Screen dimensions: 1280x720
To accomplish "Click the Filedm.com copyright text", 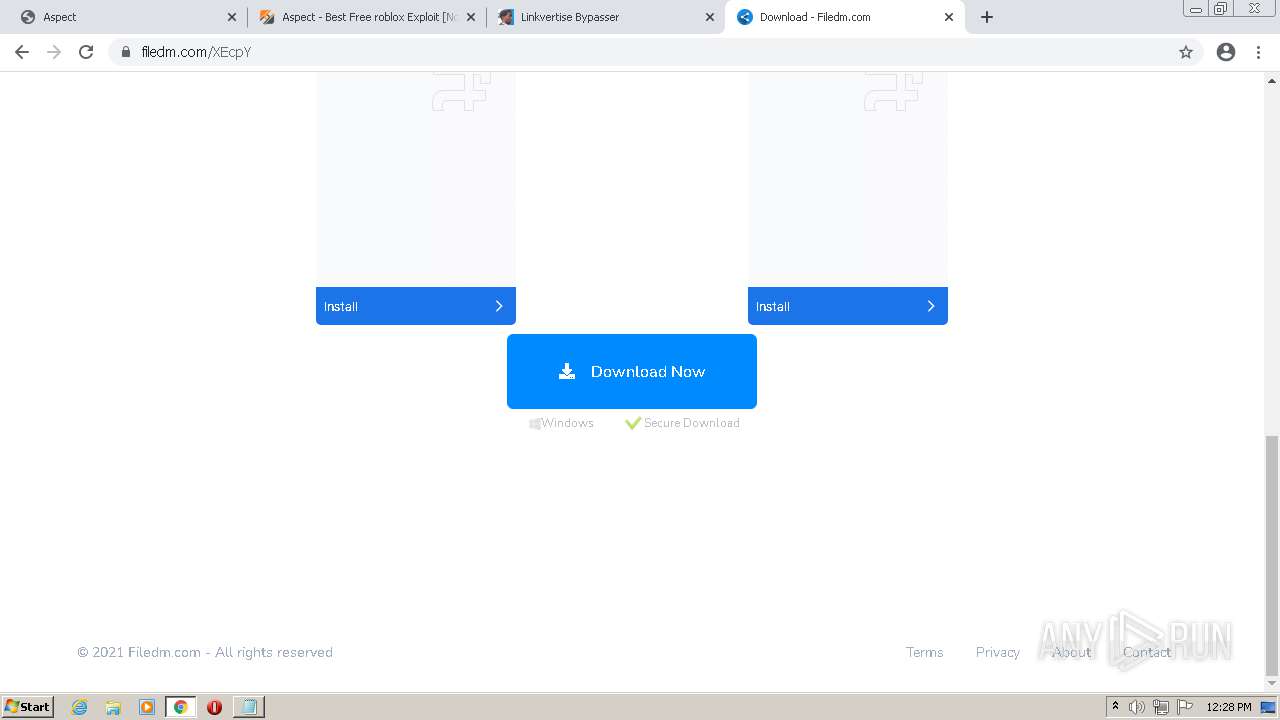I will (x=205, y=652).
